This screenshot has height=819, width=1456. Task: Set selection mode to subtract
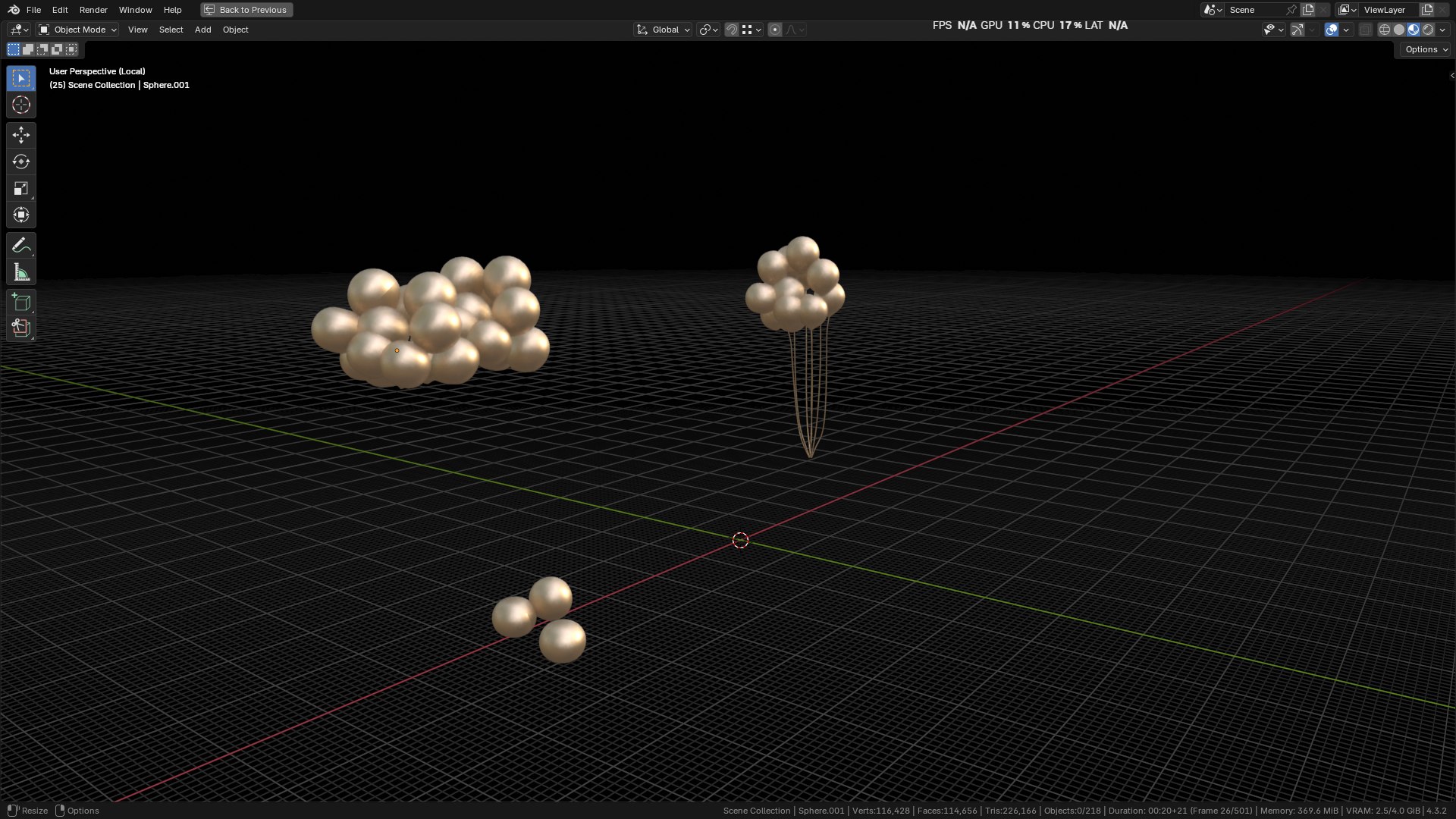pos(42,49)
